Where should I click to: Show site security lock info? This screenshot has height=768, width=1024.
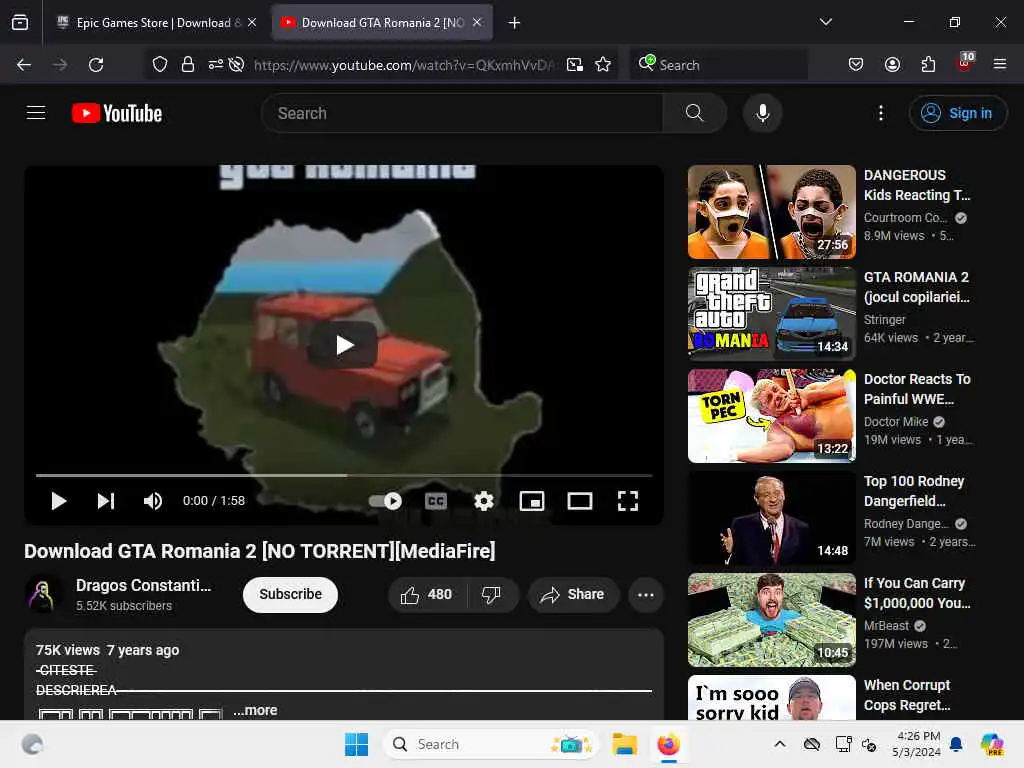click(x=188, y=65)
